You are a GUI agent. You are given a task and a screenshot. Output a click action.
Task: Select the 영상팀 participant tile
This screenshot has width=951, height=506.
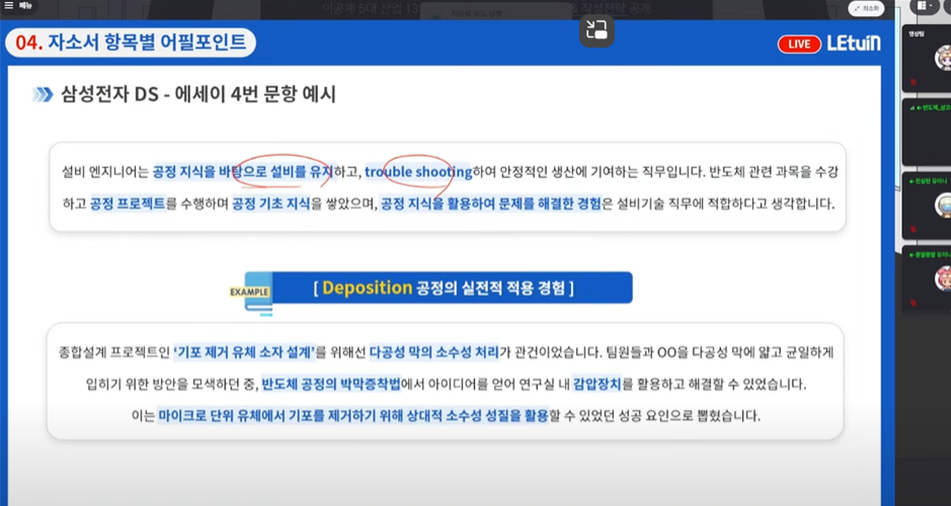point(926,58)
